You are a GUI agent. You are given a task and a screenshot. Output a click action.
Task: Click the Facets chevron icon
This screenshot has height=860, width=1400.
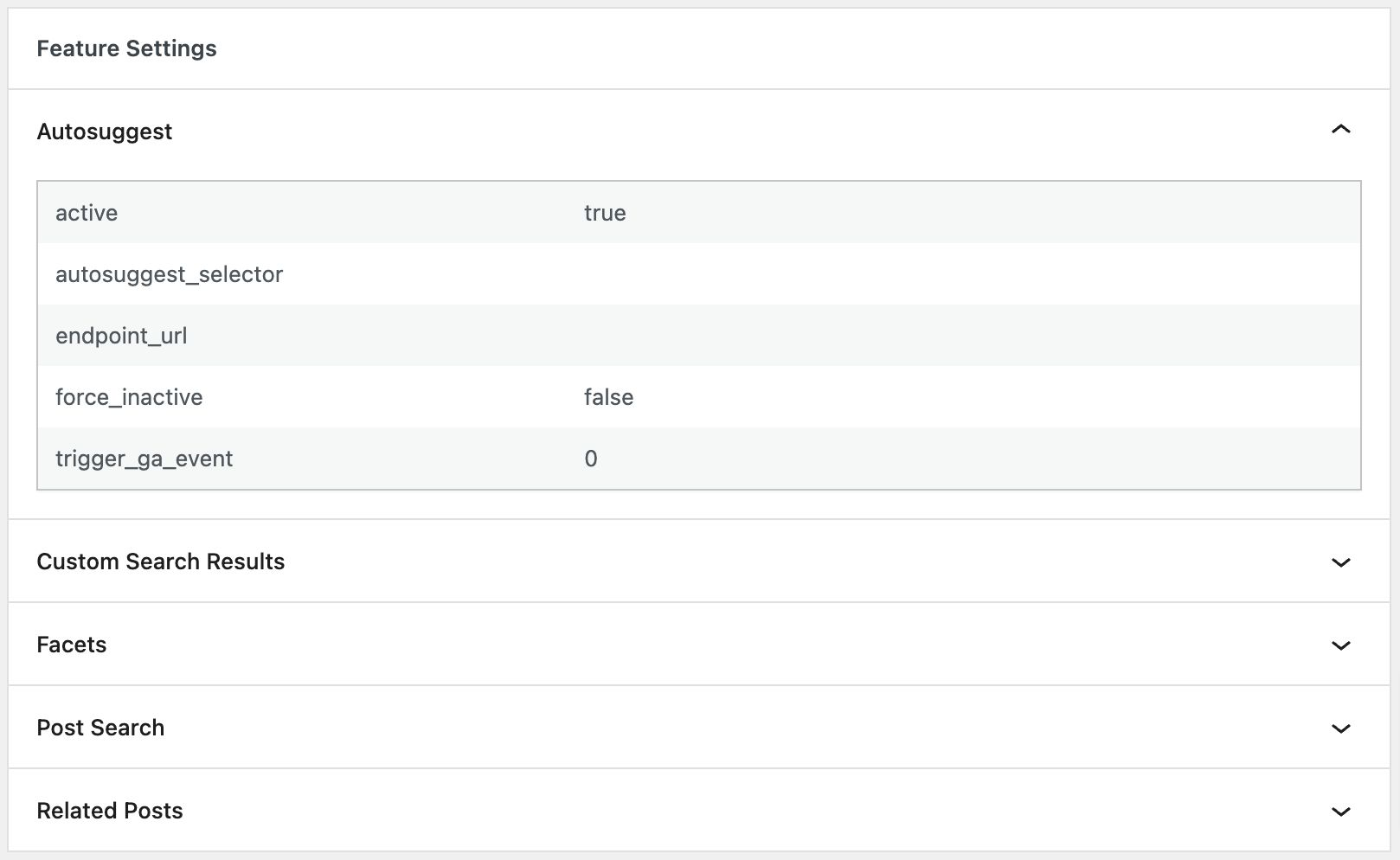[x=1340, y=645]
